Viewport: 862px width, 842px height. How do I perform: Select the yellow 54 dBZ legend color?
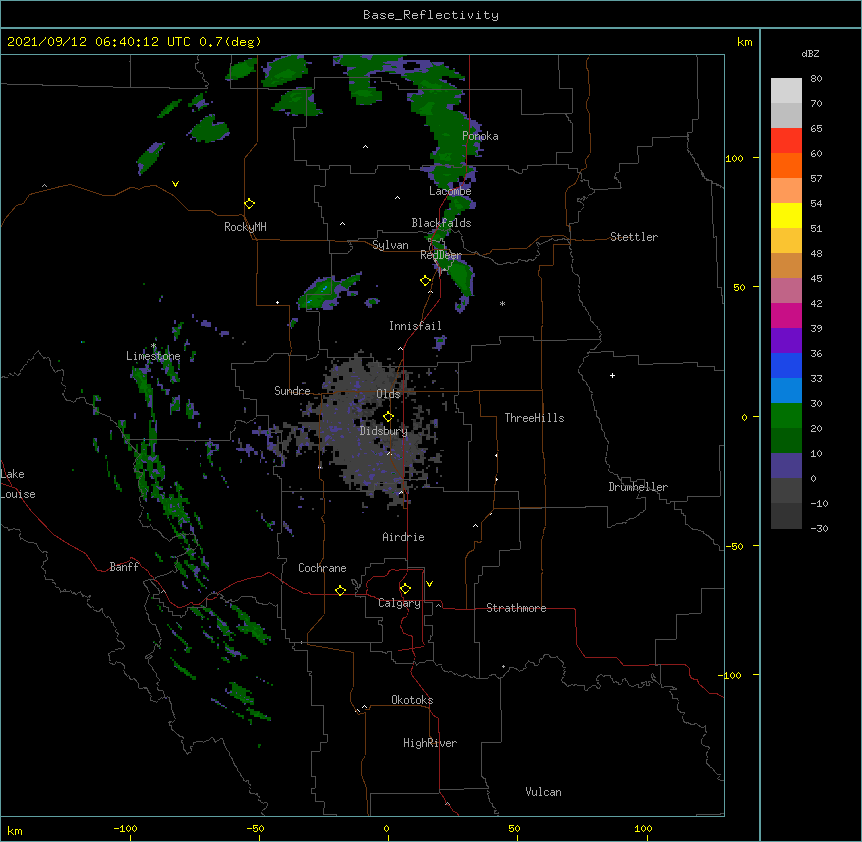tap(786, 215)
